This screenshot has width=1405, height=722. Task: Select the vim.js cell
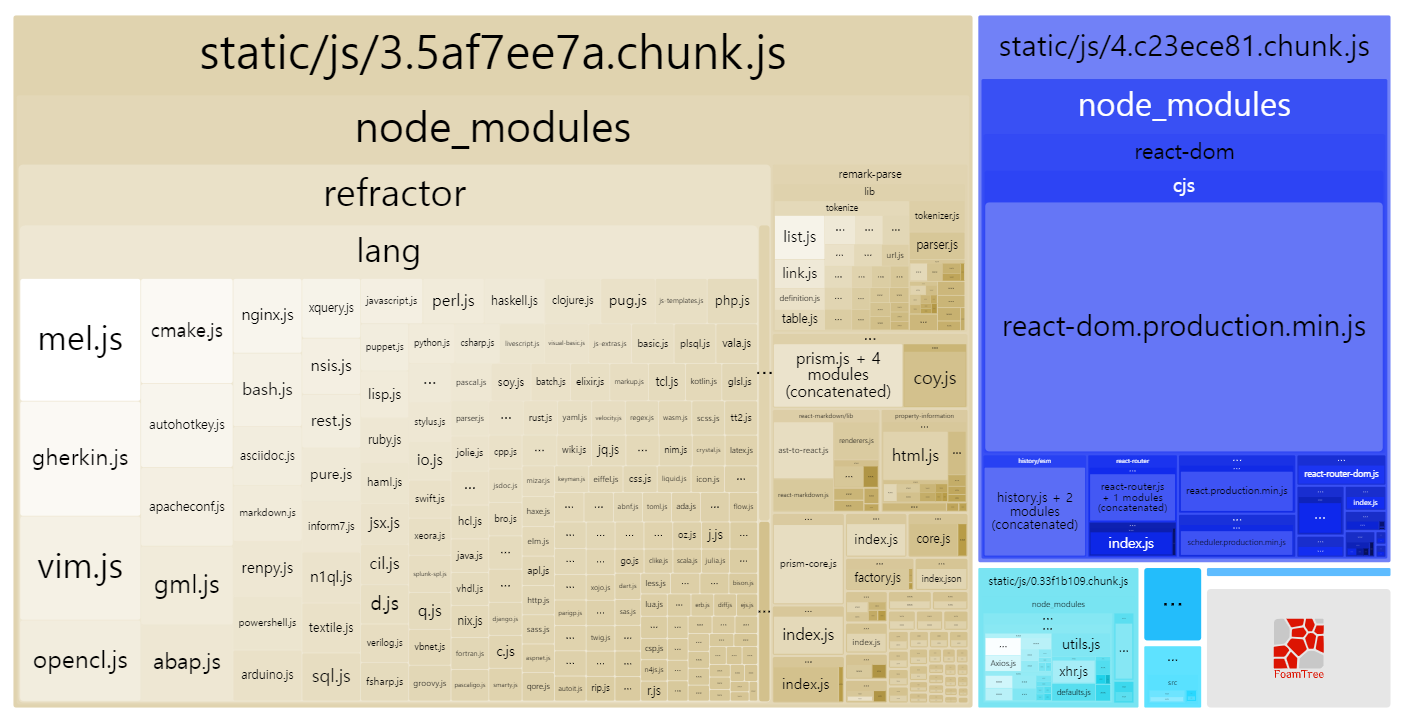(80, 567)
